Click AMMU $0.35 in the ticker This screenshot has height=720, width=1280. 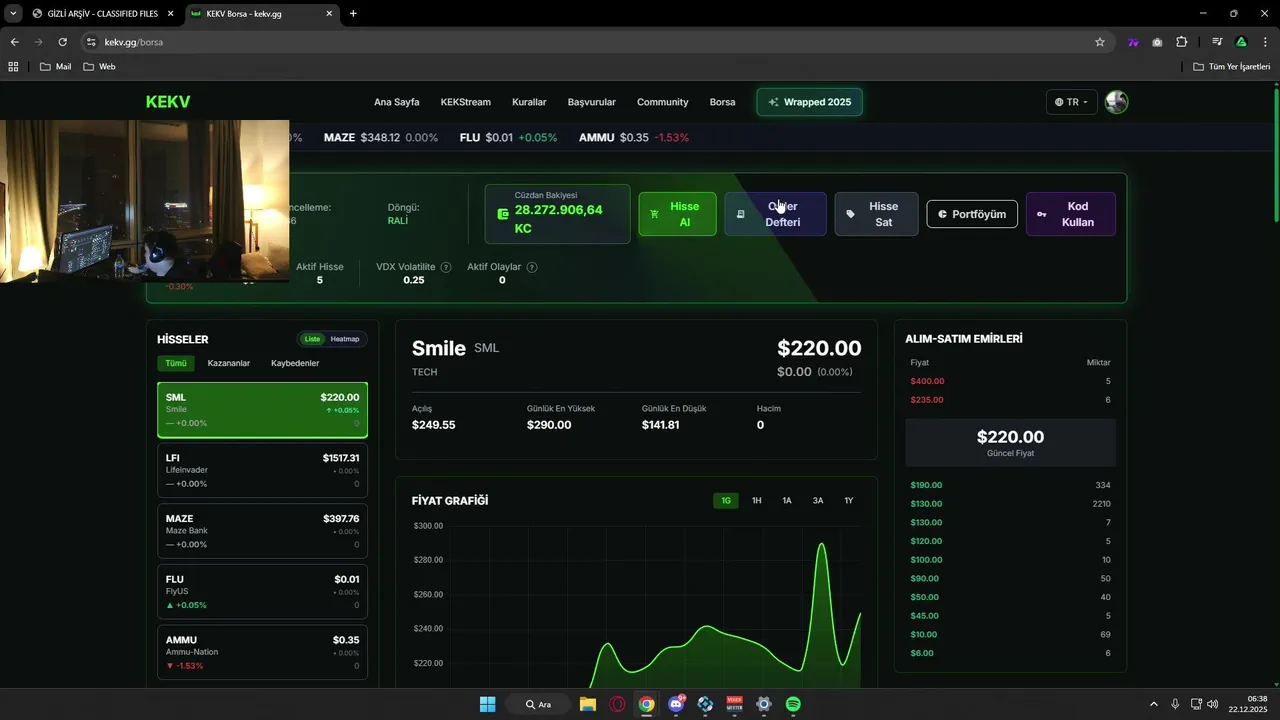(634, 137)
